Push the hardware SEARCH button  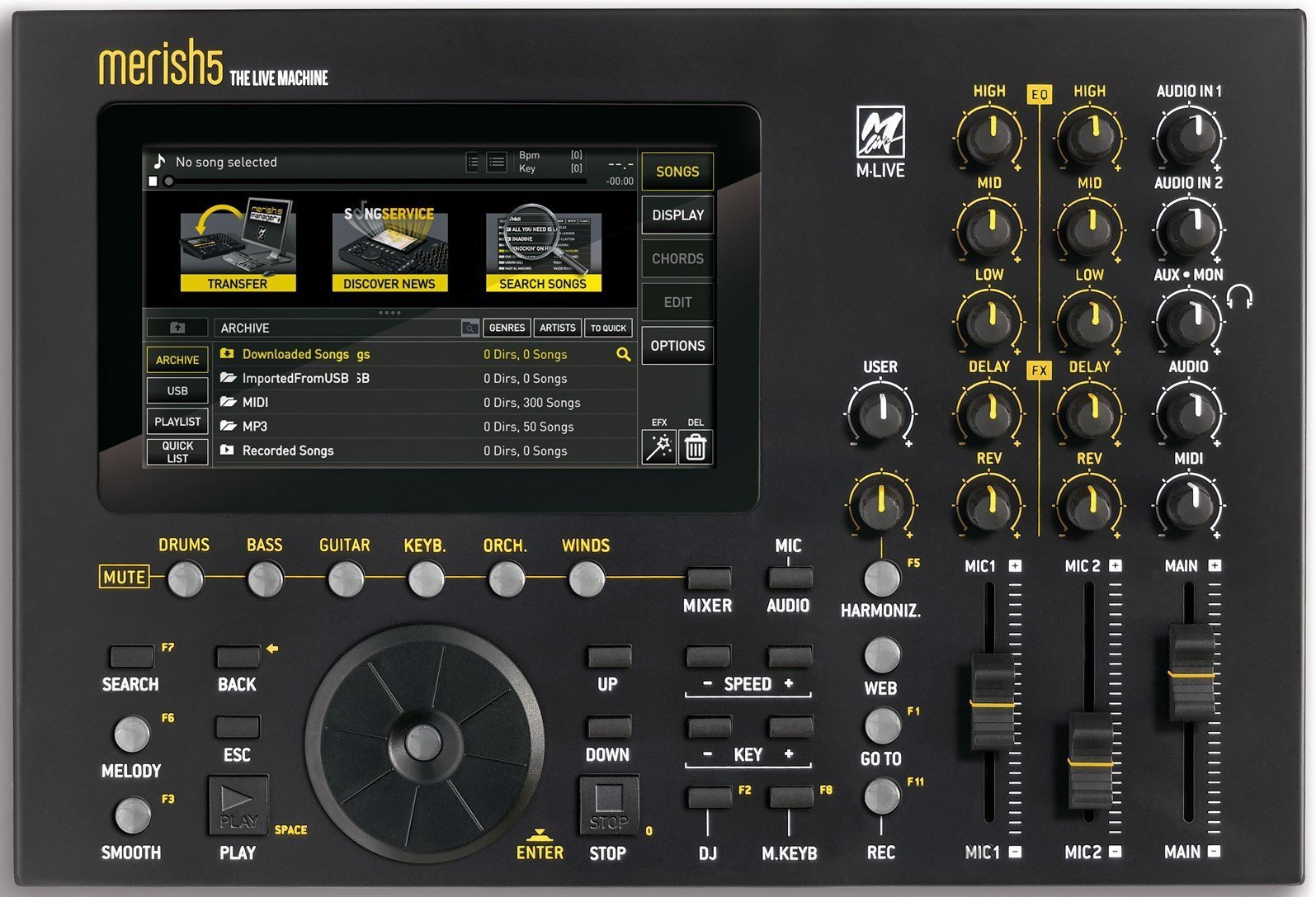(132, 656)
